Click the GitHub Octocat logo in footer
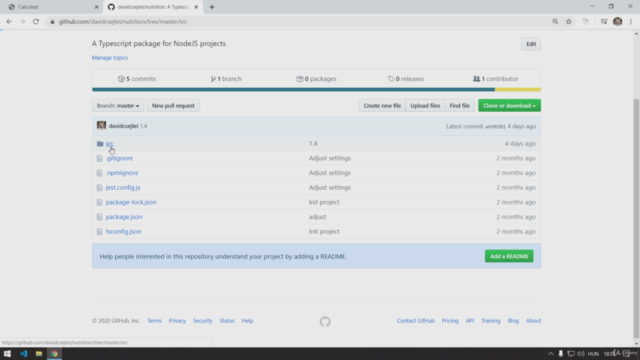 (x=325, y=322)
